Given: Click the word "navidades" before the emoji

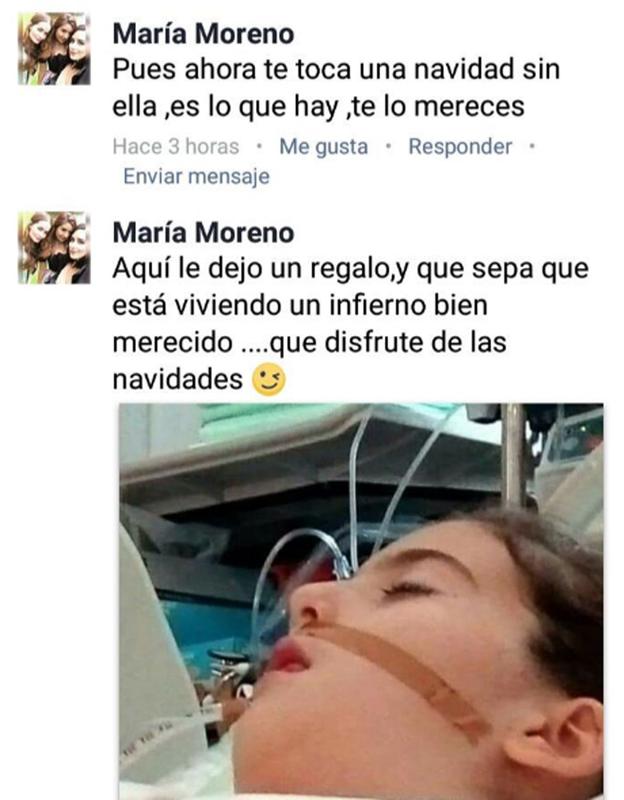Looking at the screenshot, I should tap(177, 380).
